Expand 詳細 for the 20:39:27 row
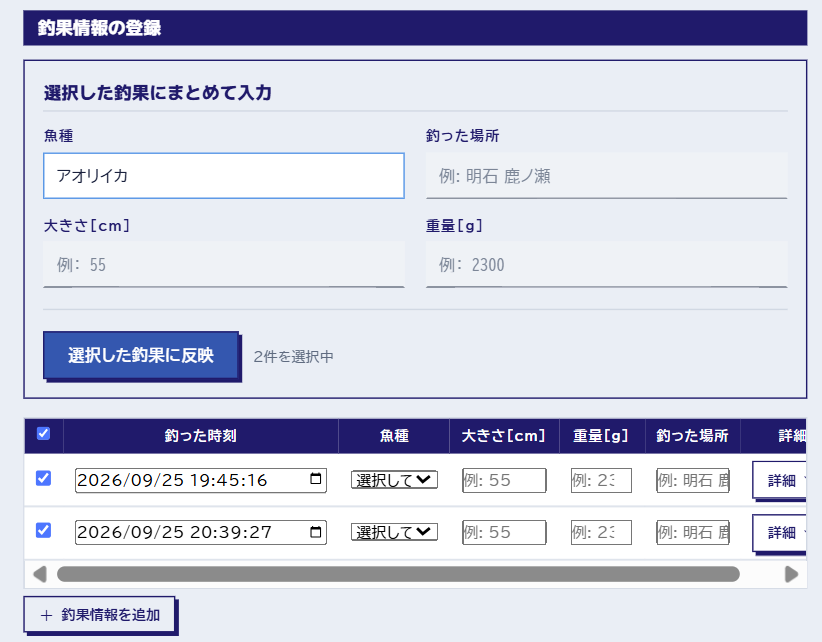This screenshot has width=822, height=642. (780, 532)
